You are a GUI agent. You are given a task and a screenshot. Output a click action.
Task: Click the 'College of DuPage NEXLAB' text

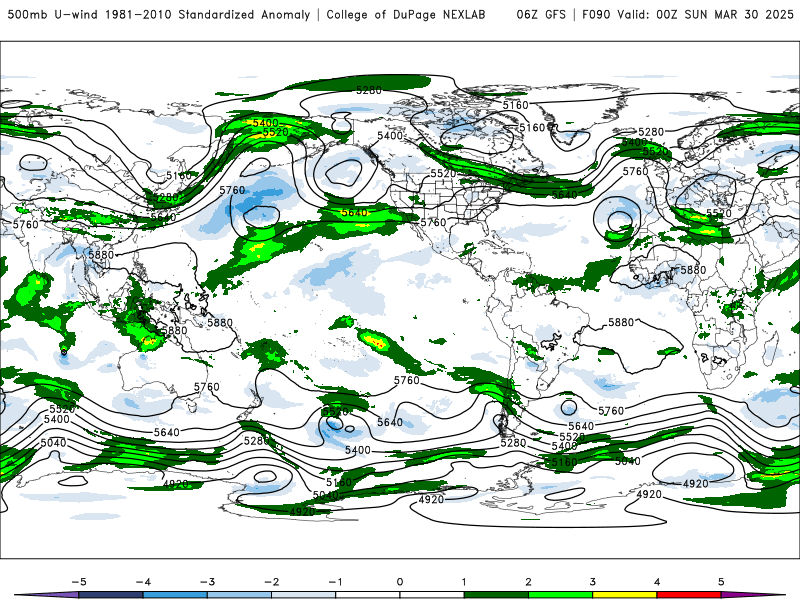[x=406, y=14]
